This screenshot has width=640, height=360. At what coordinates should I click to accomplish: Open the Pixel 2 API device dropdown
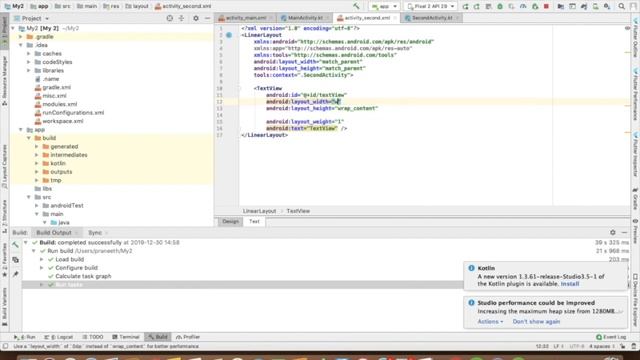431,7
